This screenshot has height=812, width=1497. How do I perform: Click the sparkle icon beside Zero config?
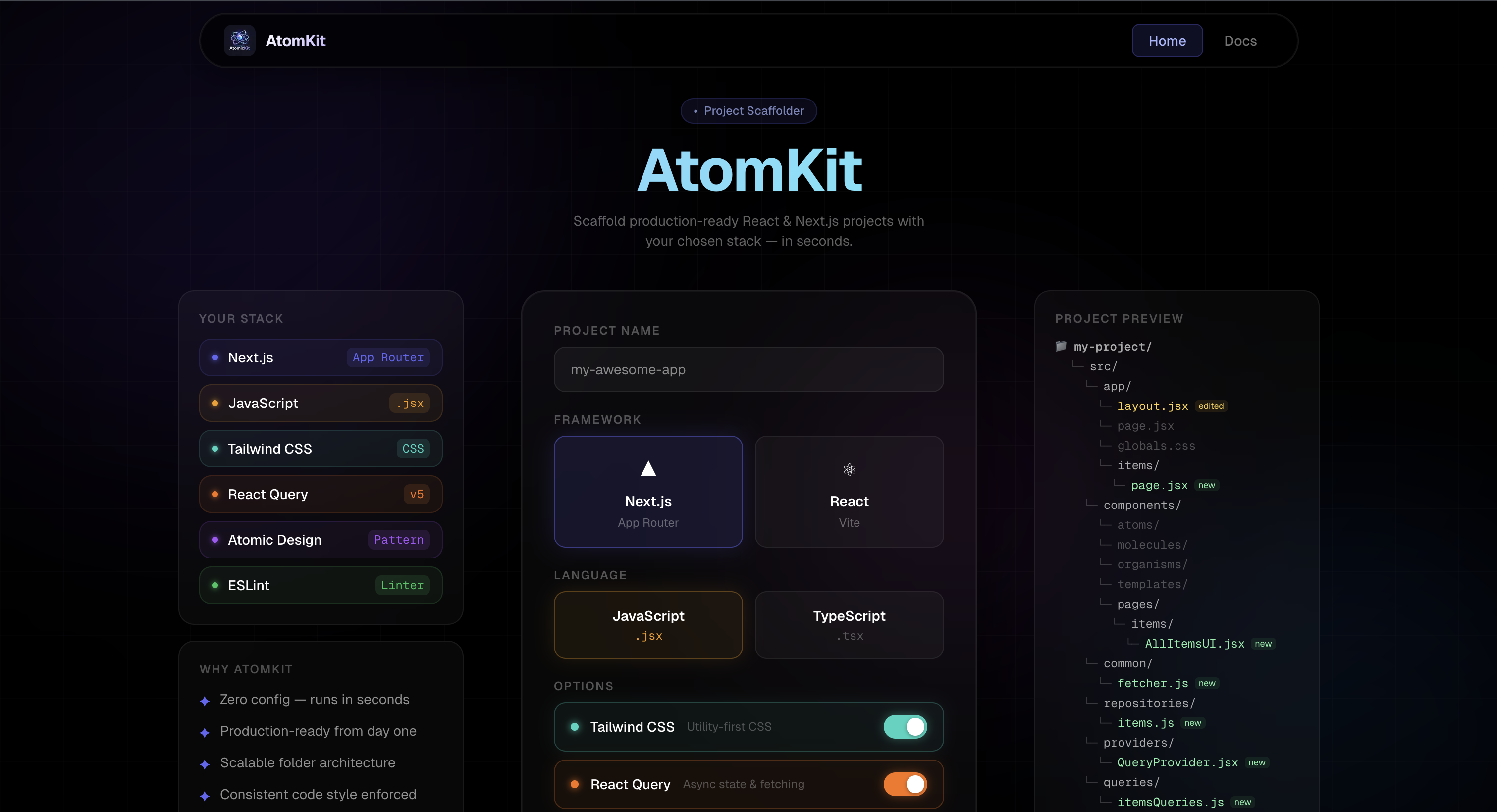[205, 701]
